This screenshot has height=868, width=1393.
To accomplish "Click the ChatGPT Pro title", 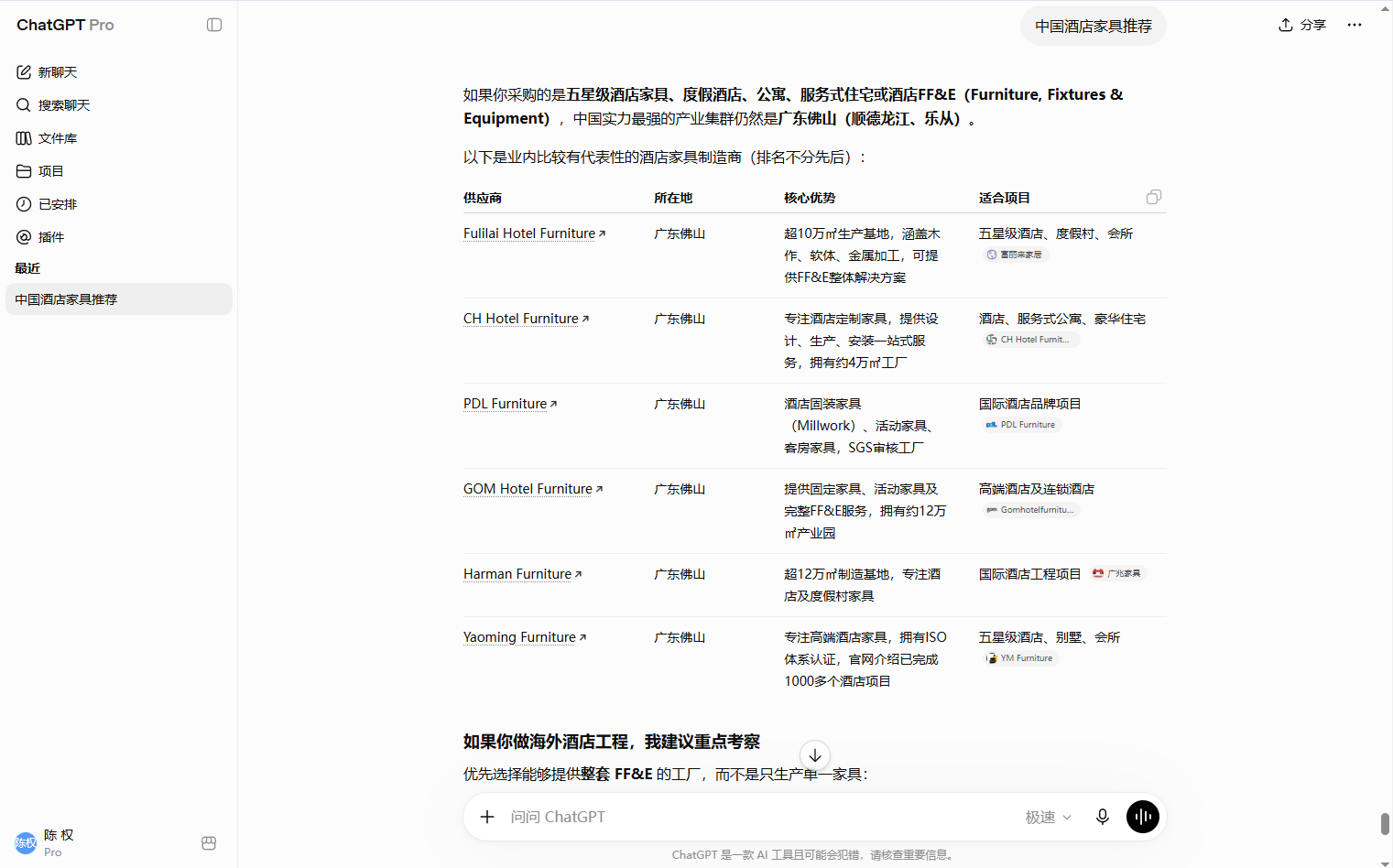I will 65,25.
